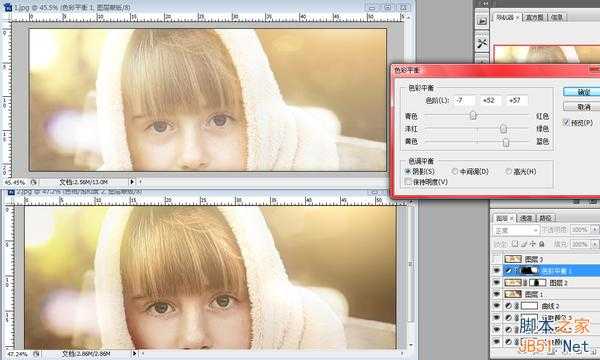600x360 pixels.
Task: Click the 确定 OK button
Action: click(582, 92)
